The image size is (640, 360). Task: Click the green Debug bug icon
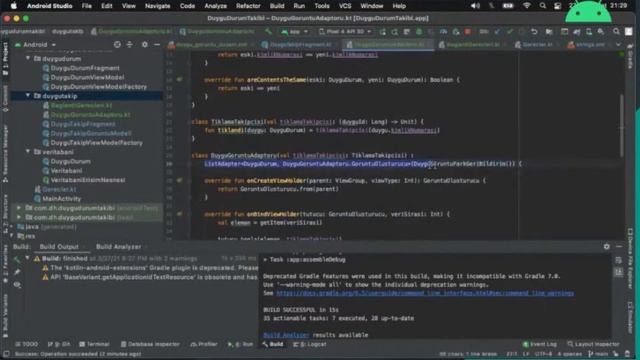419,31
